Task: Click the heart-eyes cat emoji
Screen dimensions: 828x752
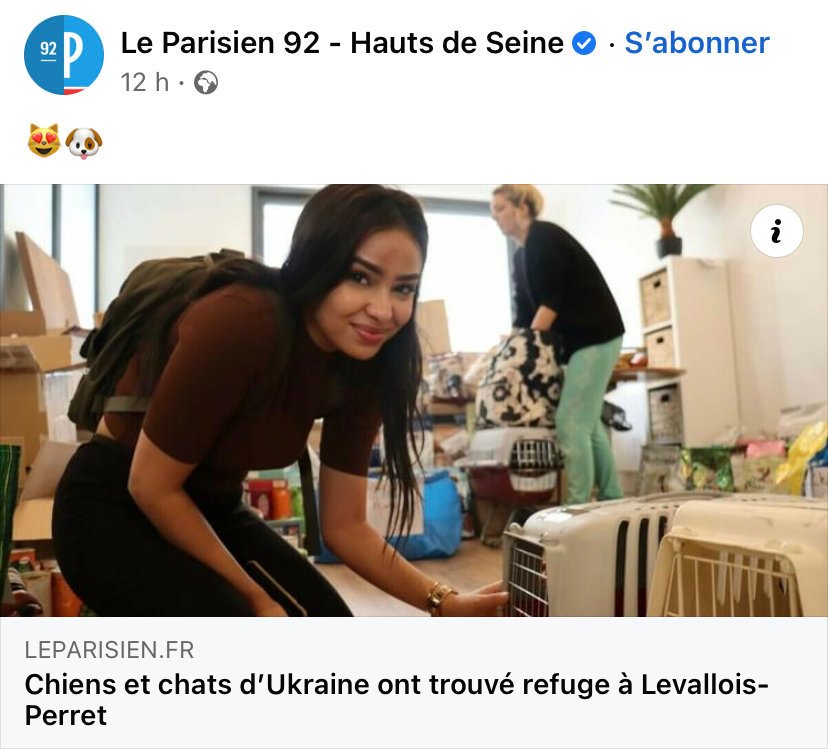Action: pyautogui.click(x=44, y=141)
